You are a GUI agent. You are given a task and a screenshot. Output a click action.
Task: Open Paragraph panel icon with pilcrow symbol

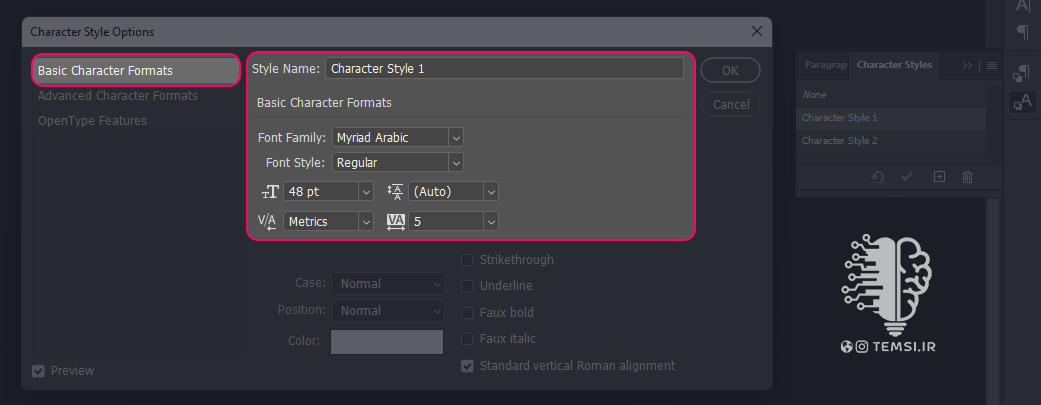click(x=1022, y=31)
